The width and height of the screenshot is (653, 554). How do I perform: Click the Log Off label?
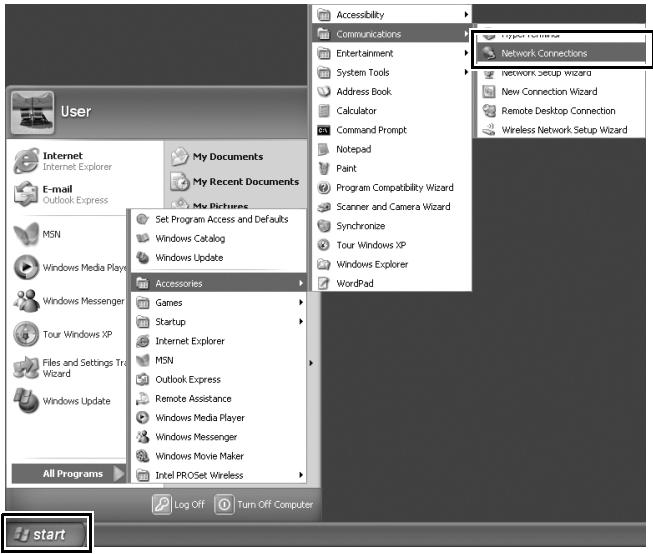click(189, 504)
